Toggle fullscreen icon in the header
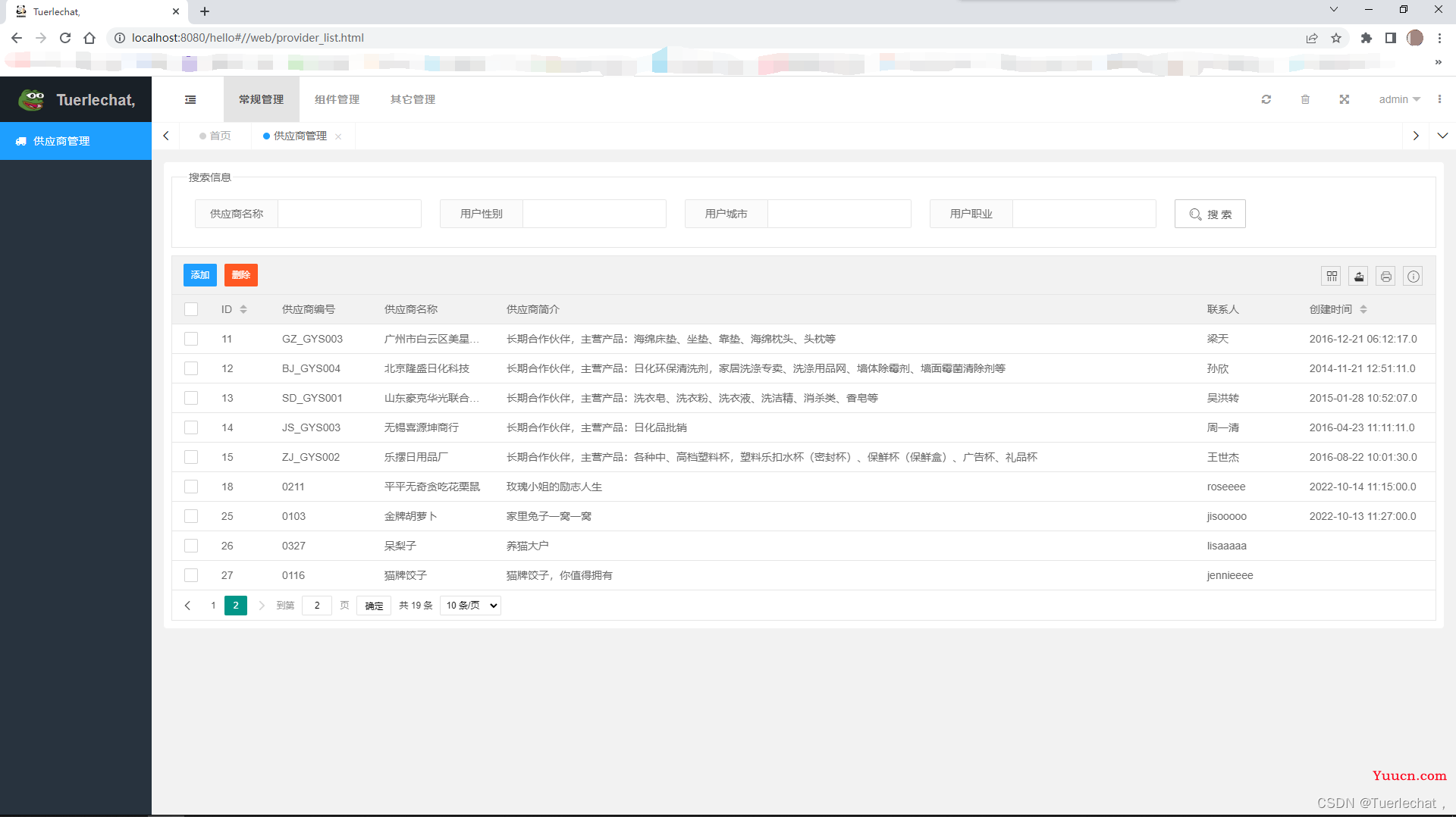 click(x=1345, y=99)
